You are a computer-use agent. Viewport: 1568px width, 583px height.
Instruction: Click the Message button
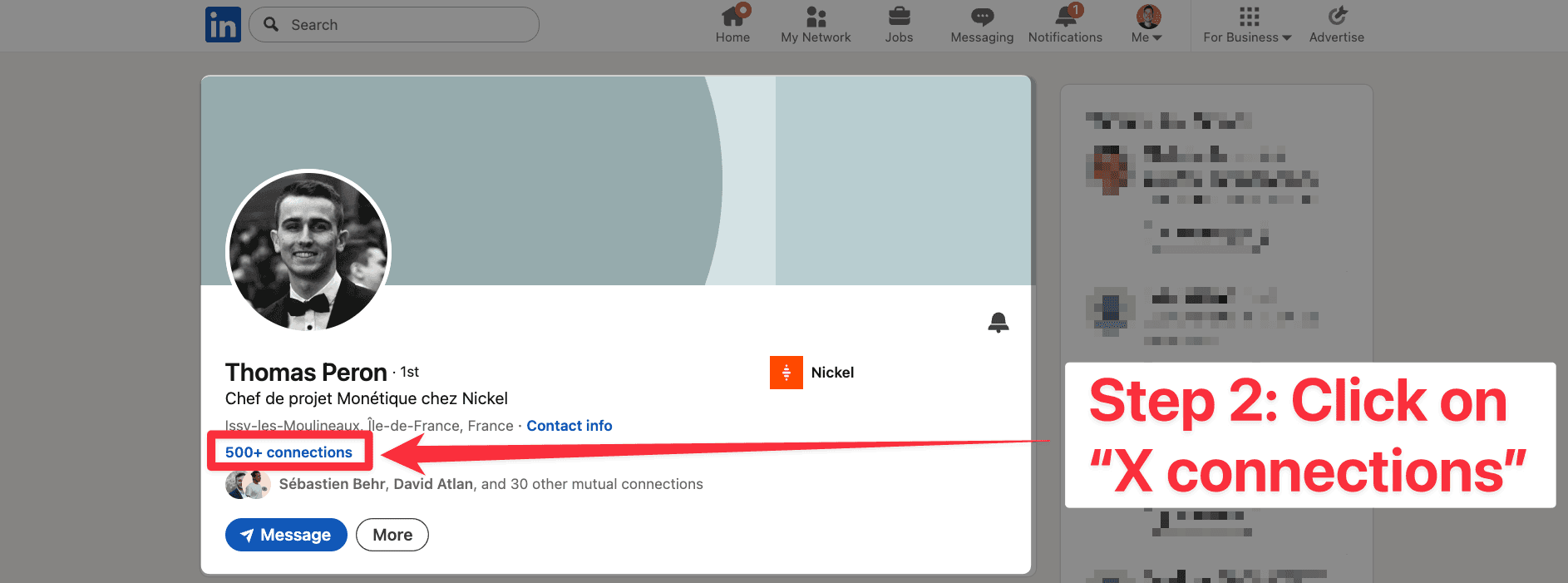tap(286, 535)
